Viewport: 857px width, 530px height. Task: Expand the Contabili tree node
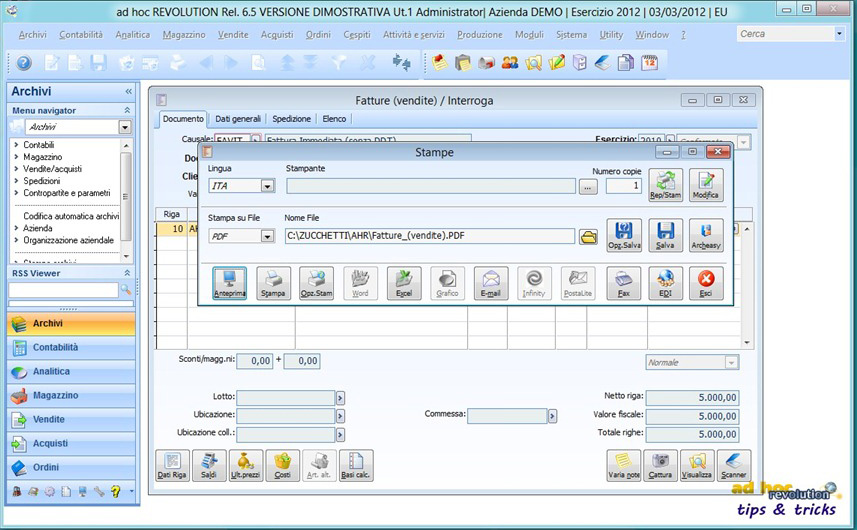(16, 145)
